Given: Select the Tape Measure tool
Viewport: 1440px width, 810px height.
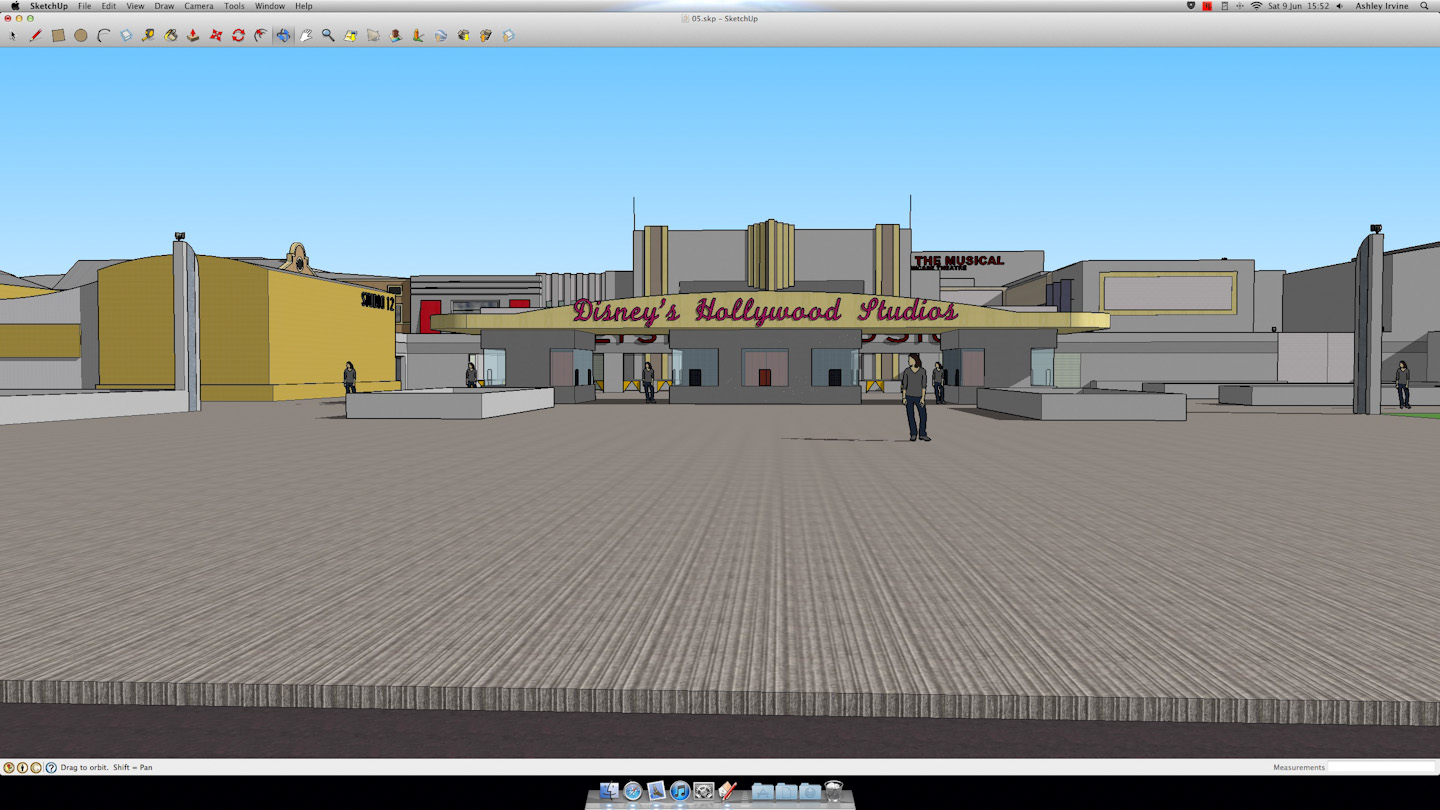Looking at the screenshot, I should pyautogui.click(x=148, y=35).
